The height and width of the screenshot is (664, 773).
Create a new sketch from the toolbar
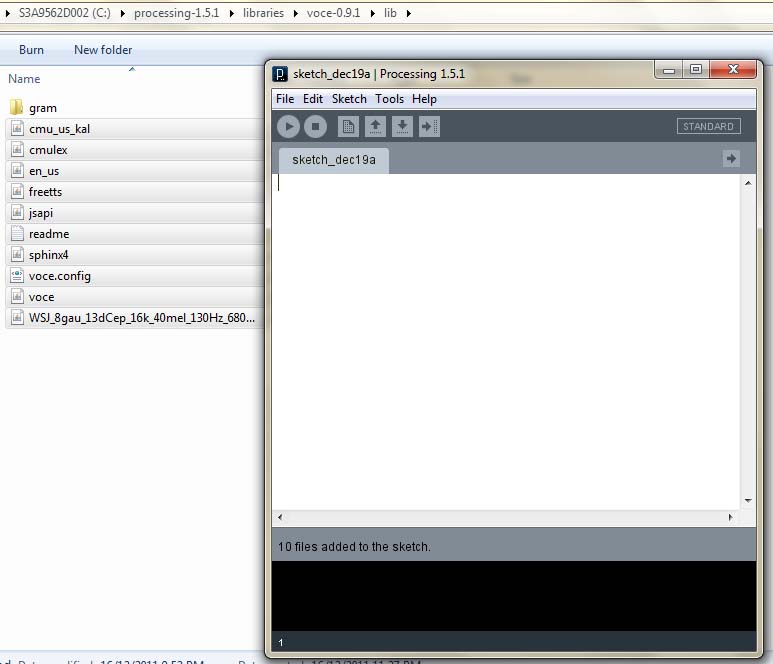348,127
